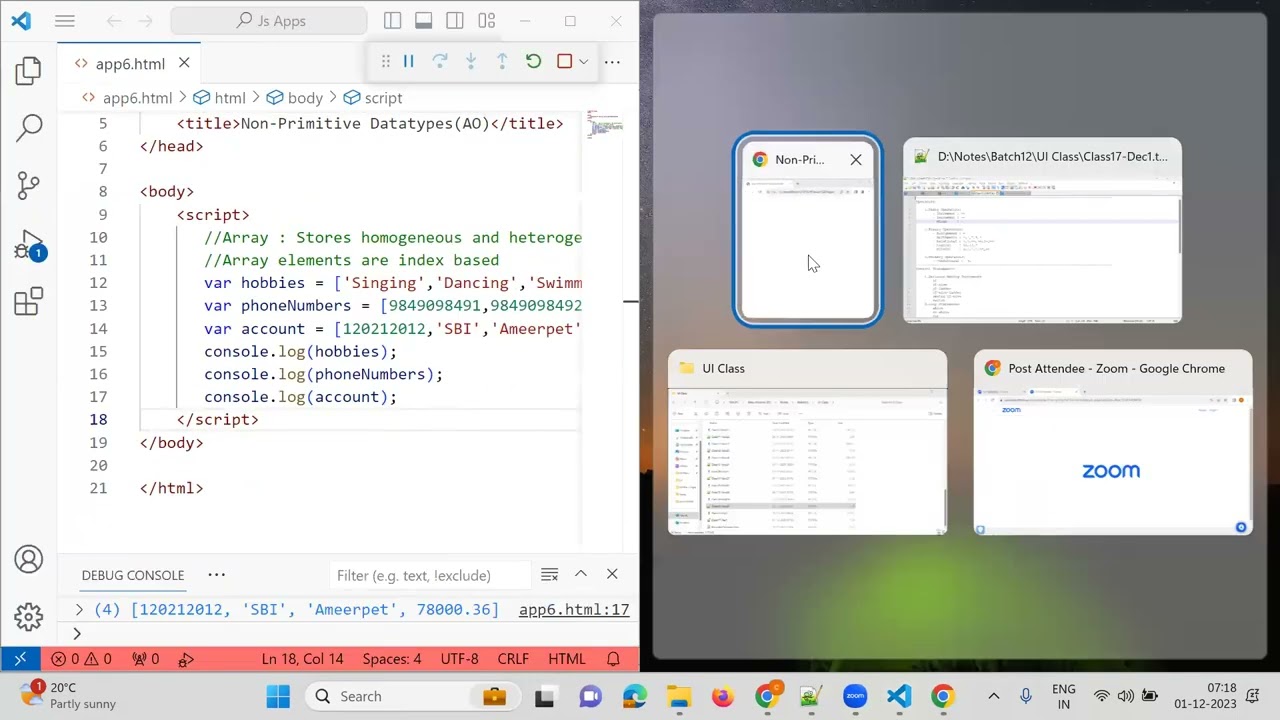Pause the debug session
The height and width of the screenshot is (720, 1280).
408,62
